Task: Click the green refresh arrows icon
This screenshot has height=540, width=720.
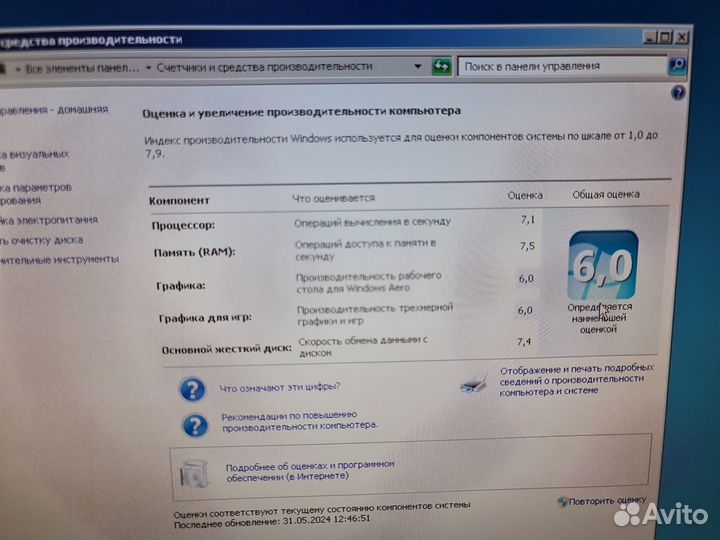Action: [x=442, y=67]
